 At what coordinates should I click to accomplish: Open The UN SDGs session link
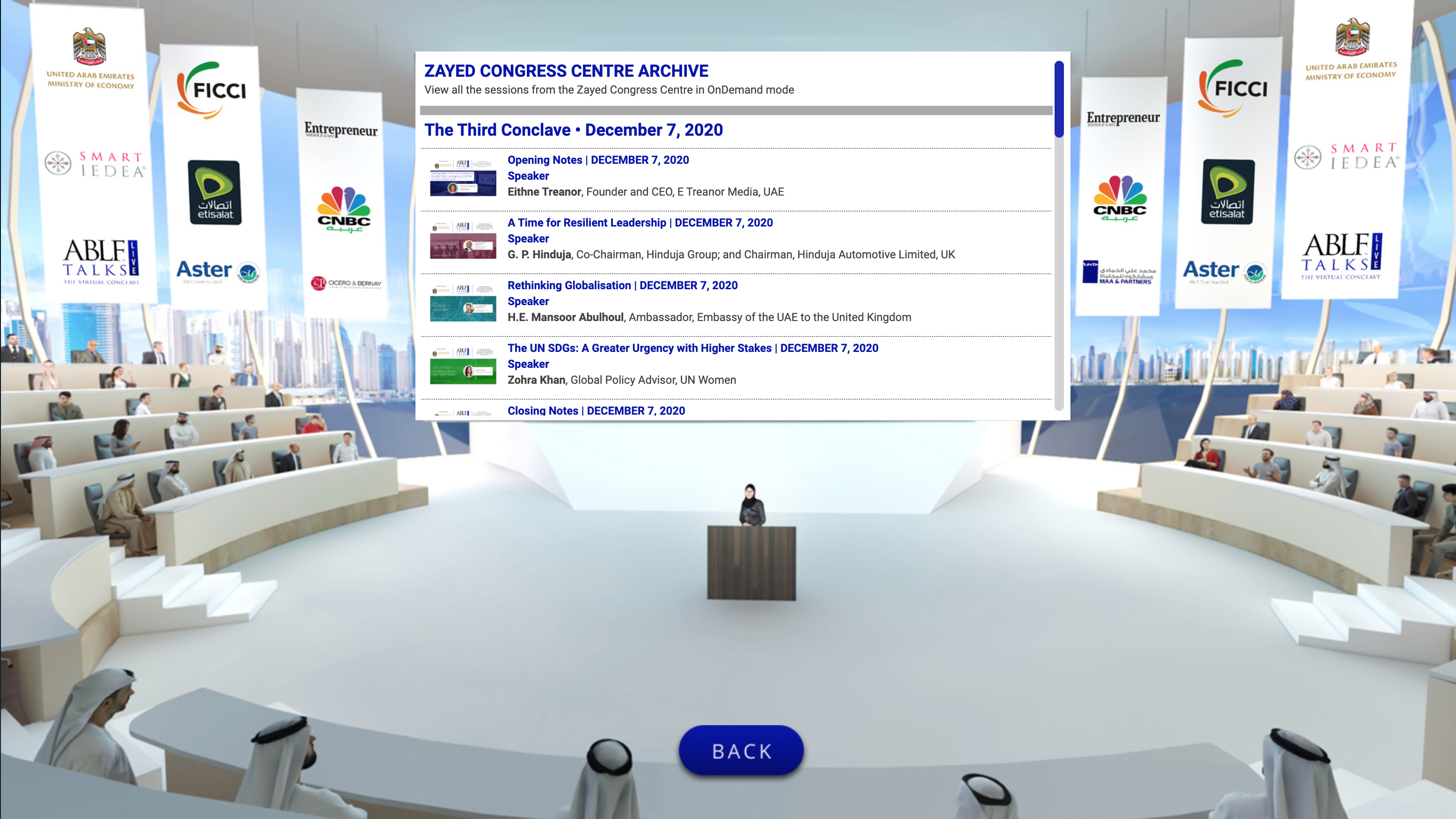(x=693, y=348)
